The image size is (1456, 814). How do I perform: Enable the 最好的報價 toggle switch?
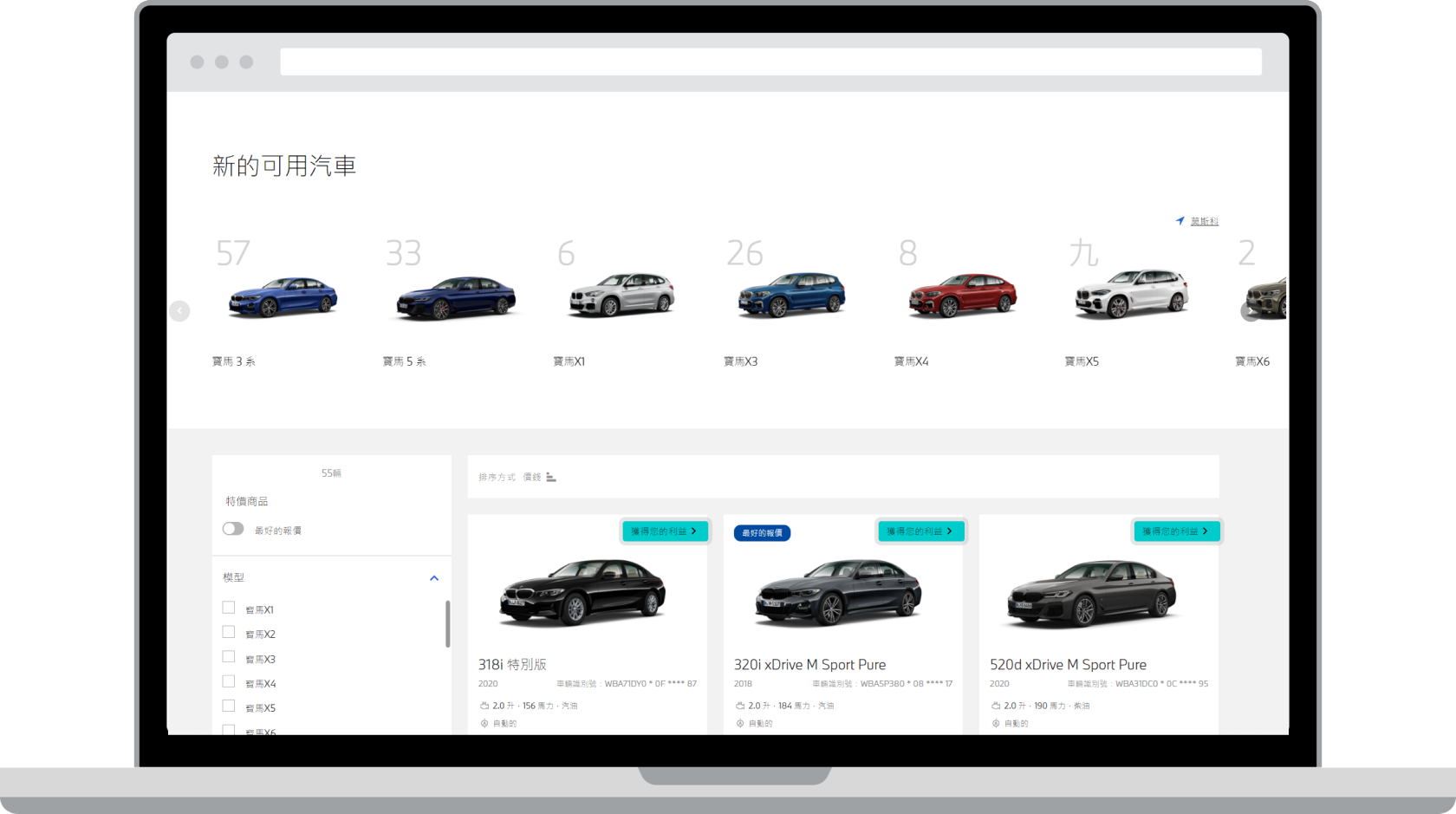point(233,529)
